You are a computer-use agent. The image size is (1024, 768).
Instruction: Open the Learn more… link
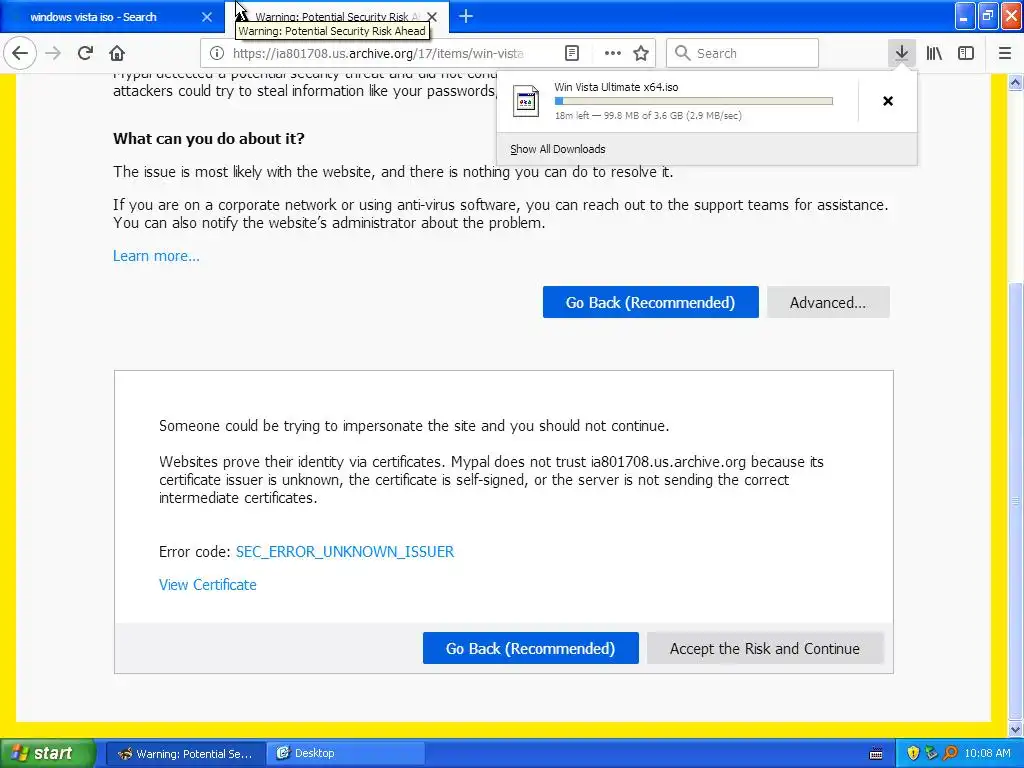(156, 256)
